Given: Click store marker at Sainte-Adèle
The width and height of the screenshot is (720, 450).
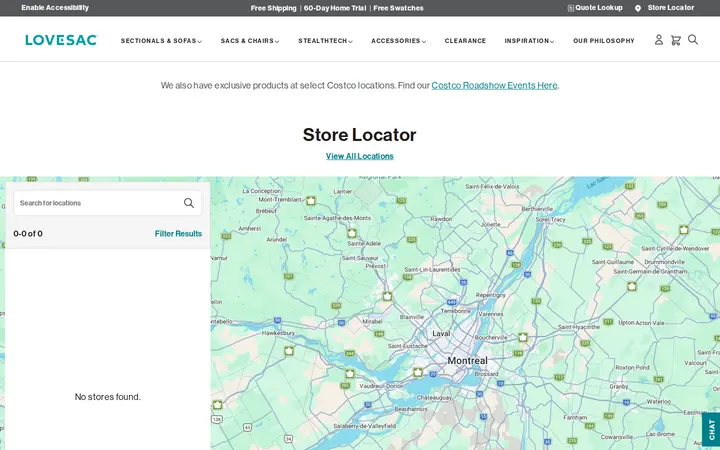Looking at the screenshot, I should pyautogui.click(x=352, y=233).
